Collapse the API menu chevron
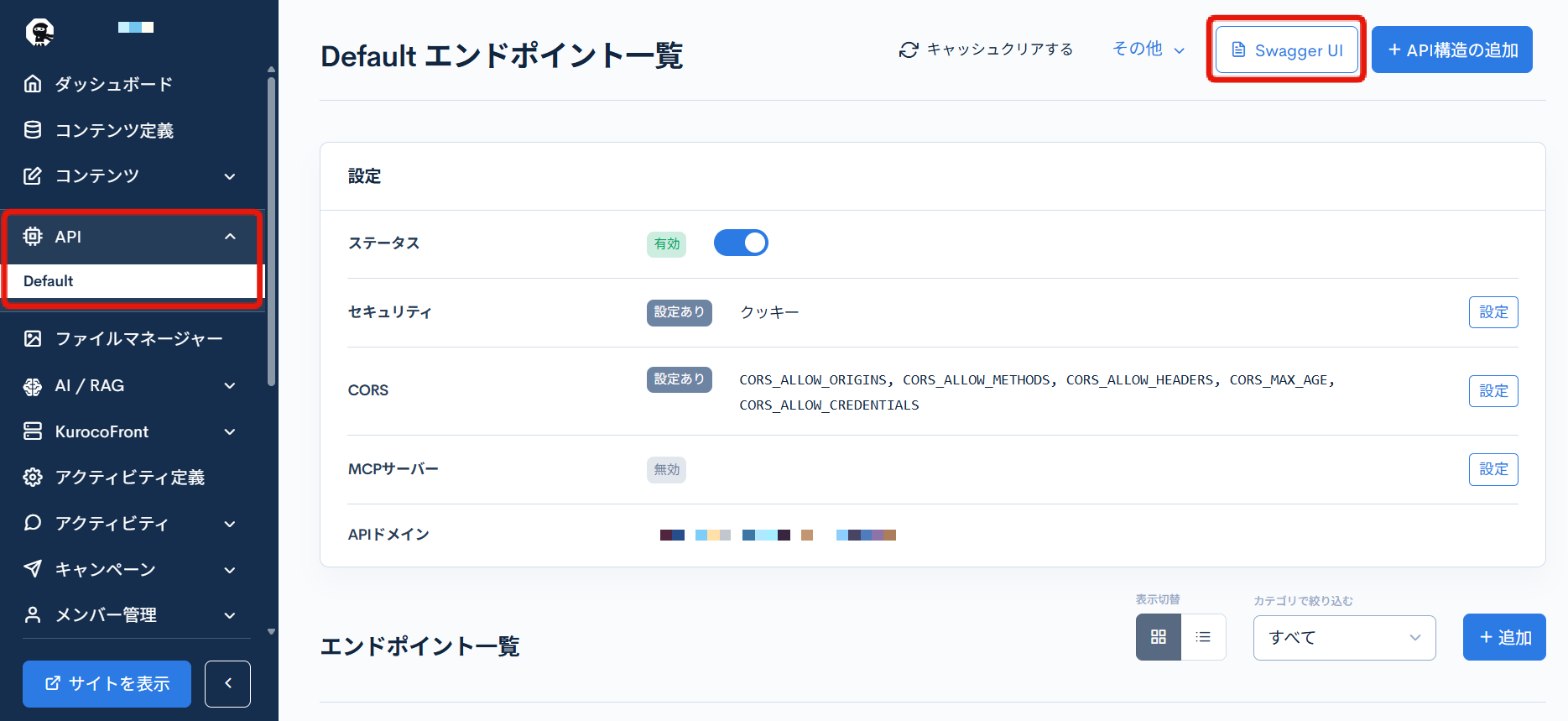1568x721 pixels. (230, 237)
